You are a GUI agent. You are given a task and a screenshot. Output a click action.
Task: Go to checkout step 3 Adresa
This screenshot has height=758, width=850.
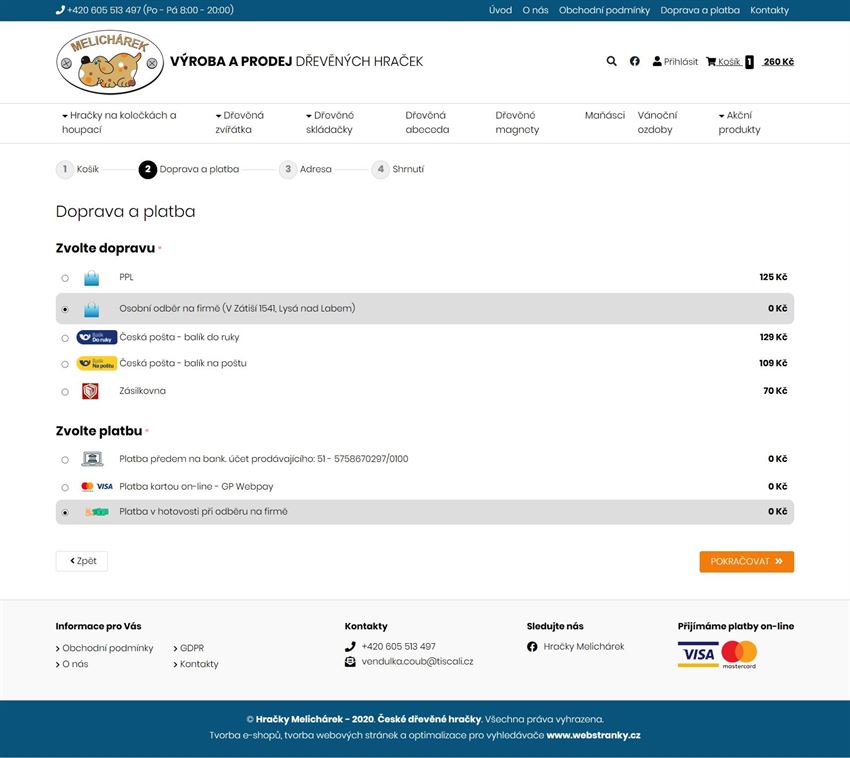tap(305, 169)
